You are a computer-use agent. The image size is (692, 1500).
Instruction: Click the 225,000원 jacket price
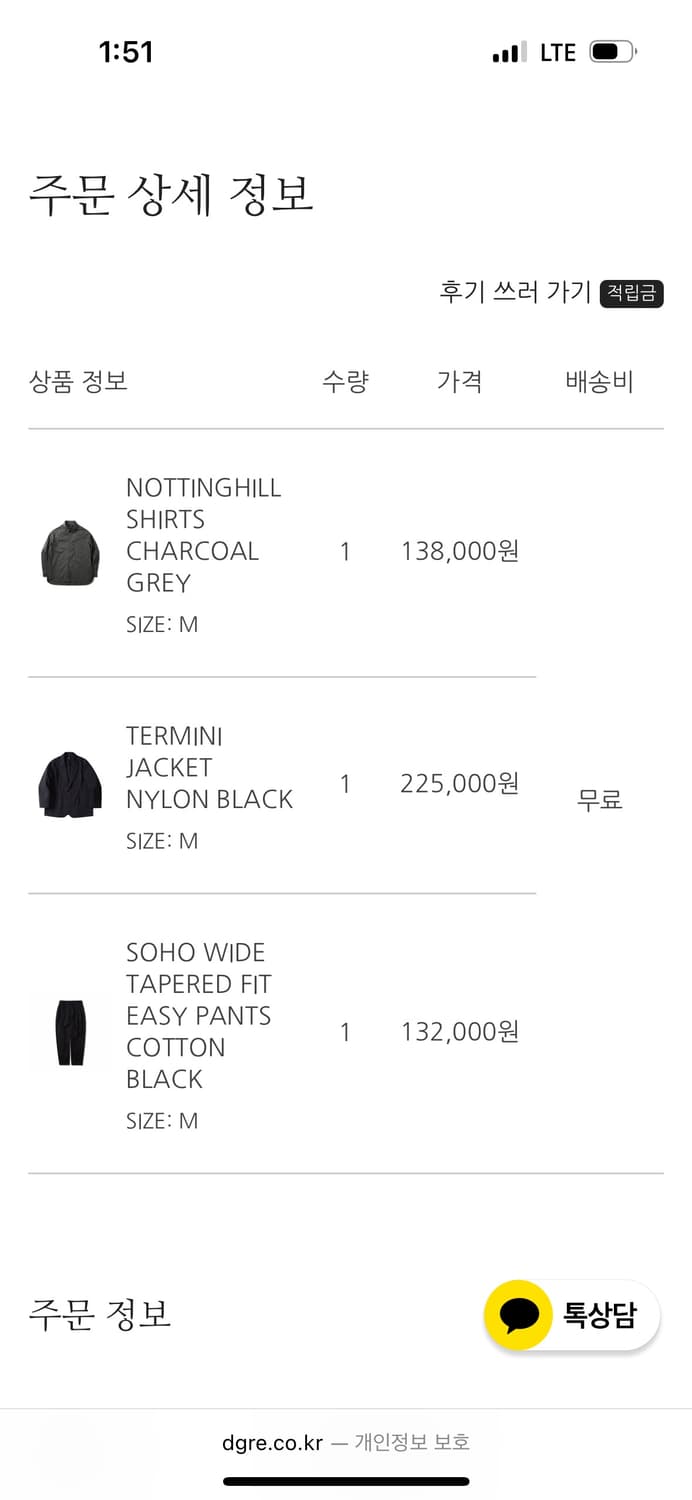click(460, 784)
